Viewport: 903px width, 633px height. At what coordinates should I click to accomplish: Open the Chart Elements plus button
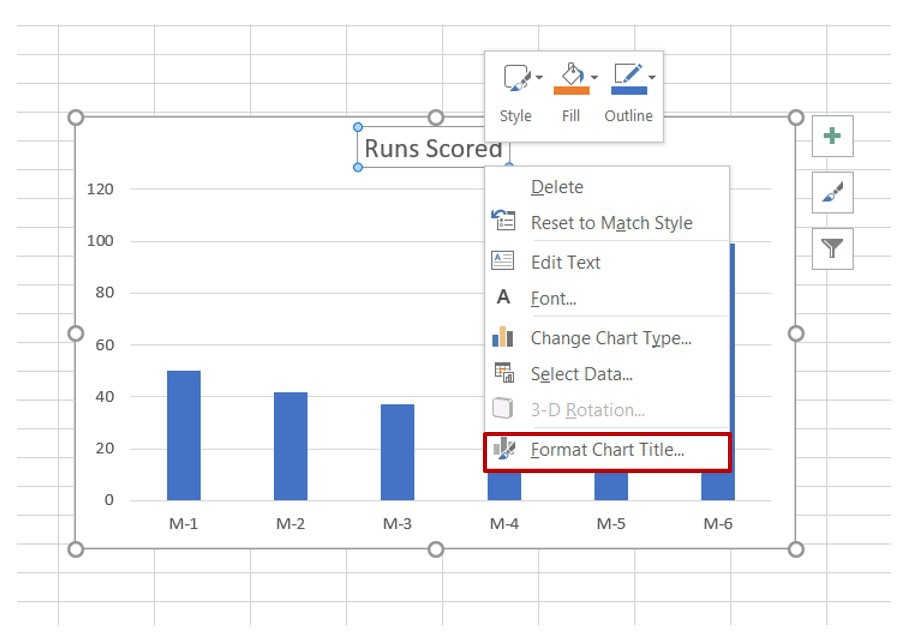click(832, 136)
